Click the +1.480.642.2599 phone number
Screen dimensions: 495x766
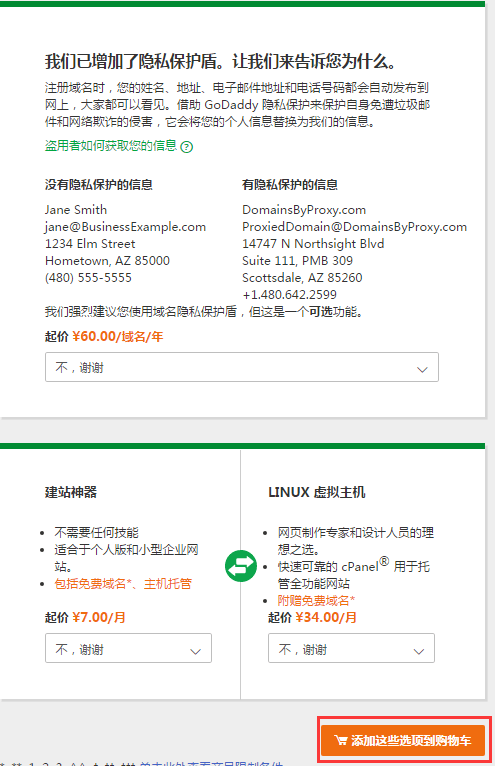289,295
